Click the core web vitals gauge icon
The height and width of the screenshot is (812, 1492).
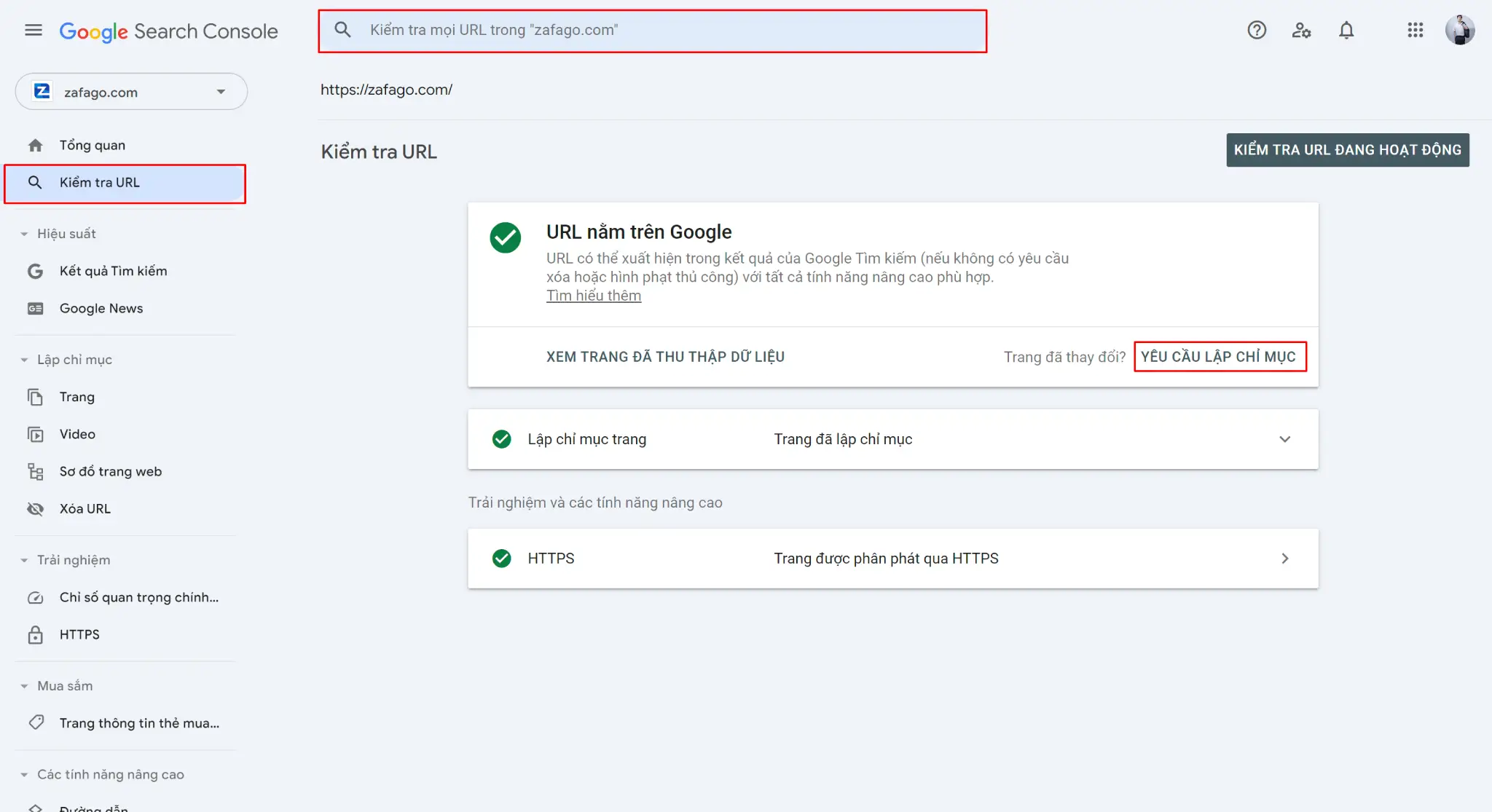tap(35, 598)
